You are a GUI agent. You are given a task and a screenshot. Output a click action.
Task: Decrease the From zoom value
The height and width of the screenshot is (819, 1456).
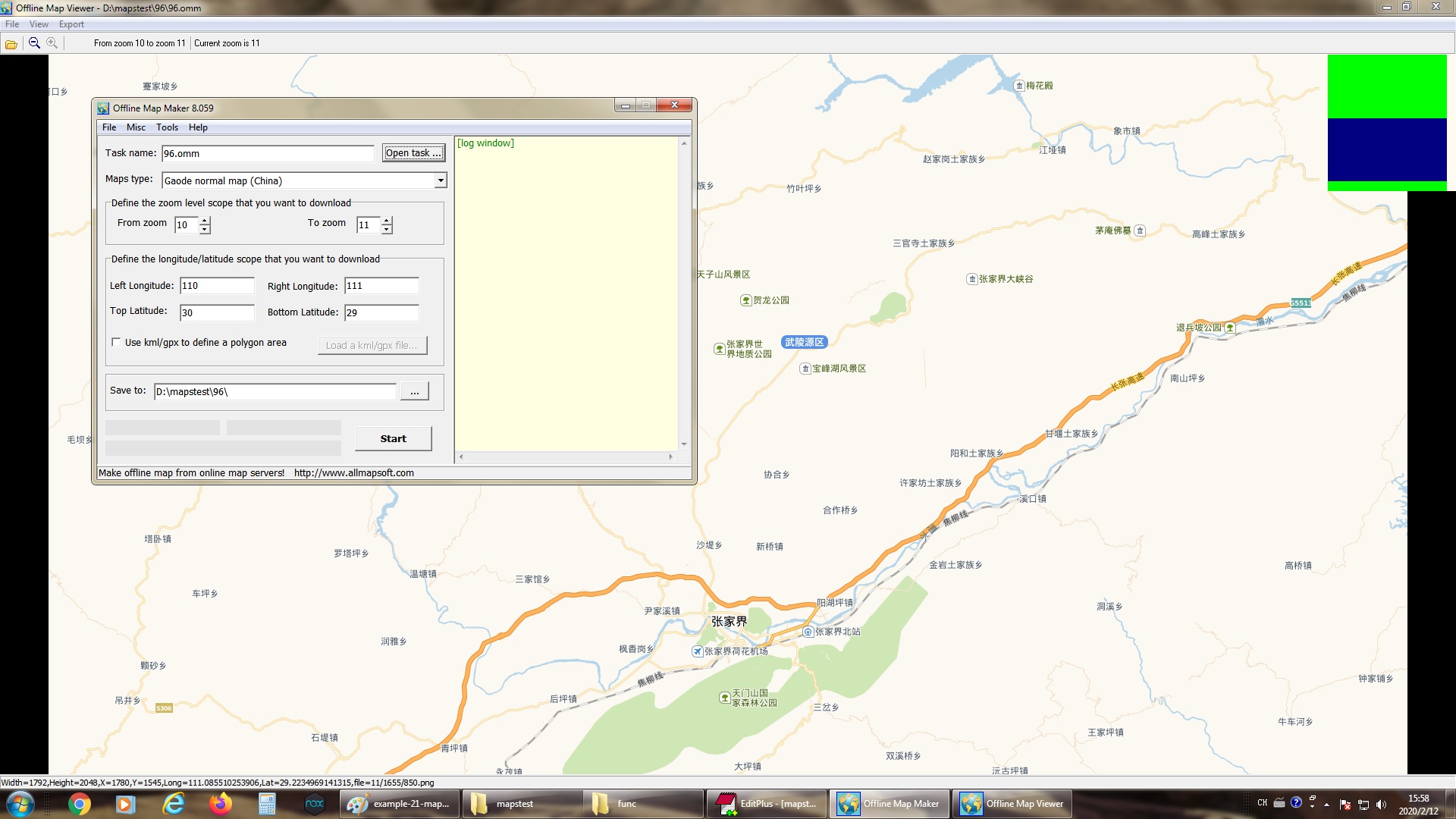(205, 229)
